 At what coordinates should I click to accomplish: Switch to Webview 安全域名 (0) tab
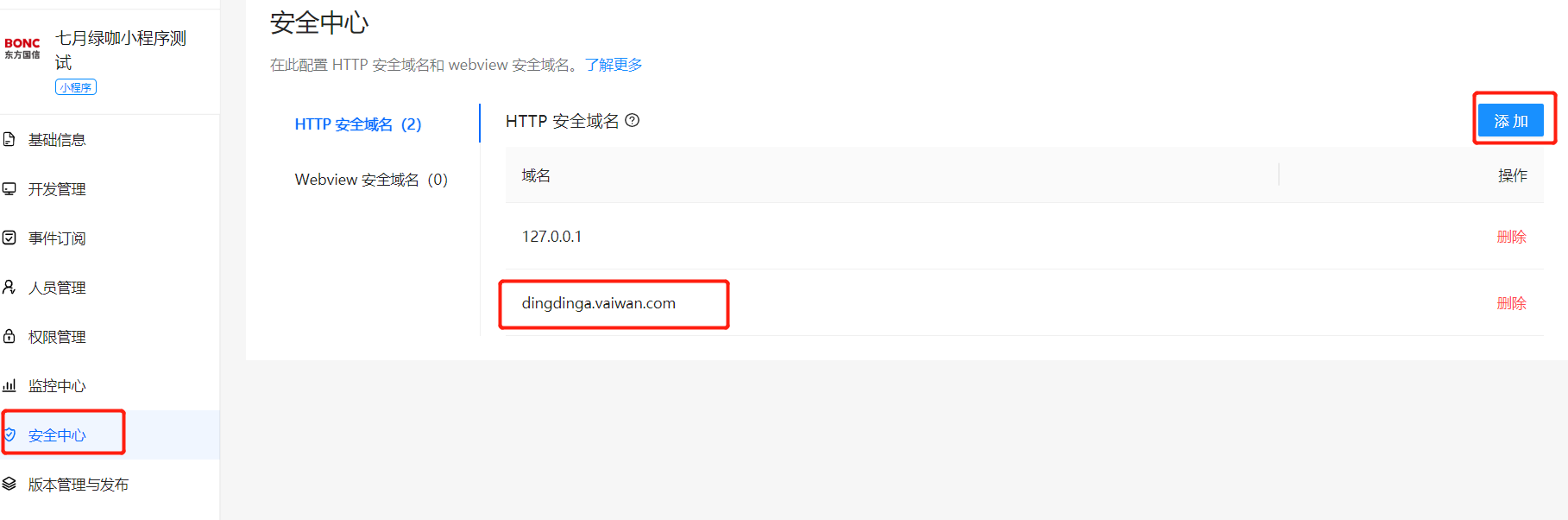(371, 180)
